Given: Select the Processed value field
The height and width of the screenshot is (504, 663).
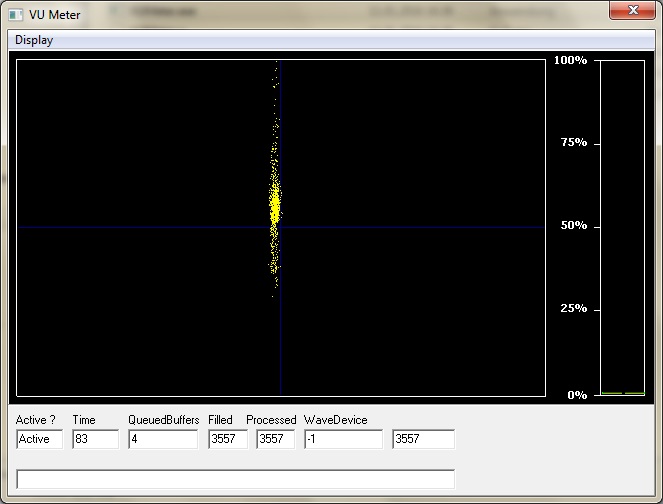Looking at the screenshot, I should point(276,439).
